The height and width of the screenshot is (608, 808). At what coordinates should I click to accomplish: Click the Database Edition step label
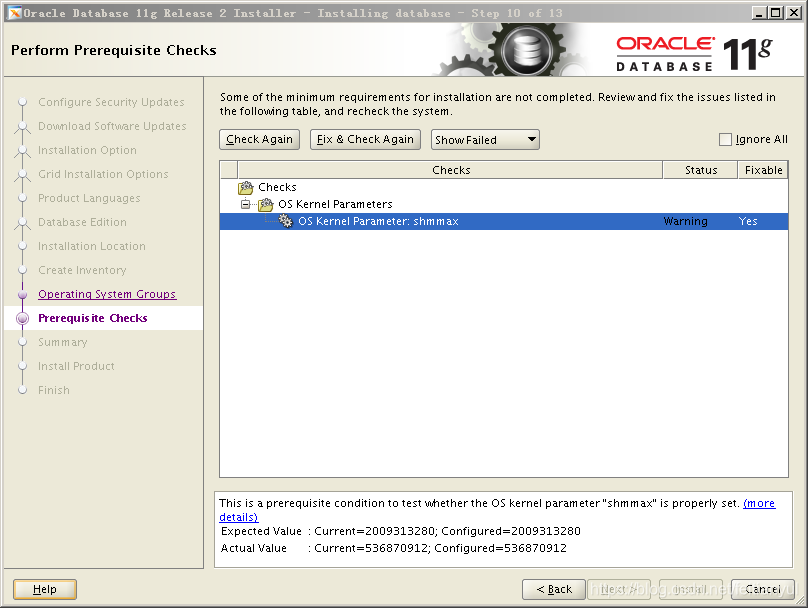[82, 222]
